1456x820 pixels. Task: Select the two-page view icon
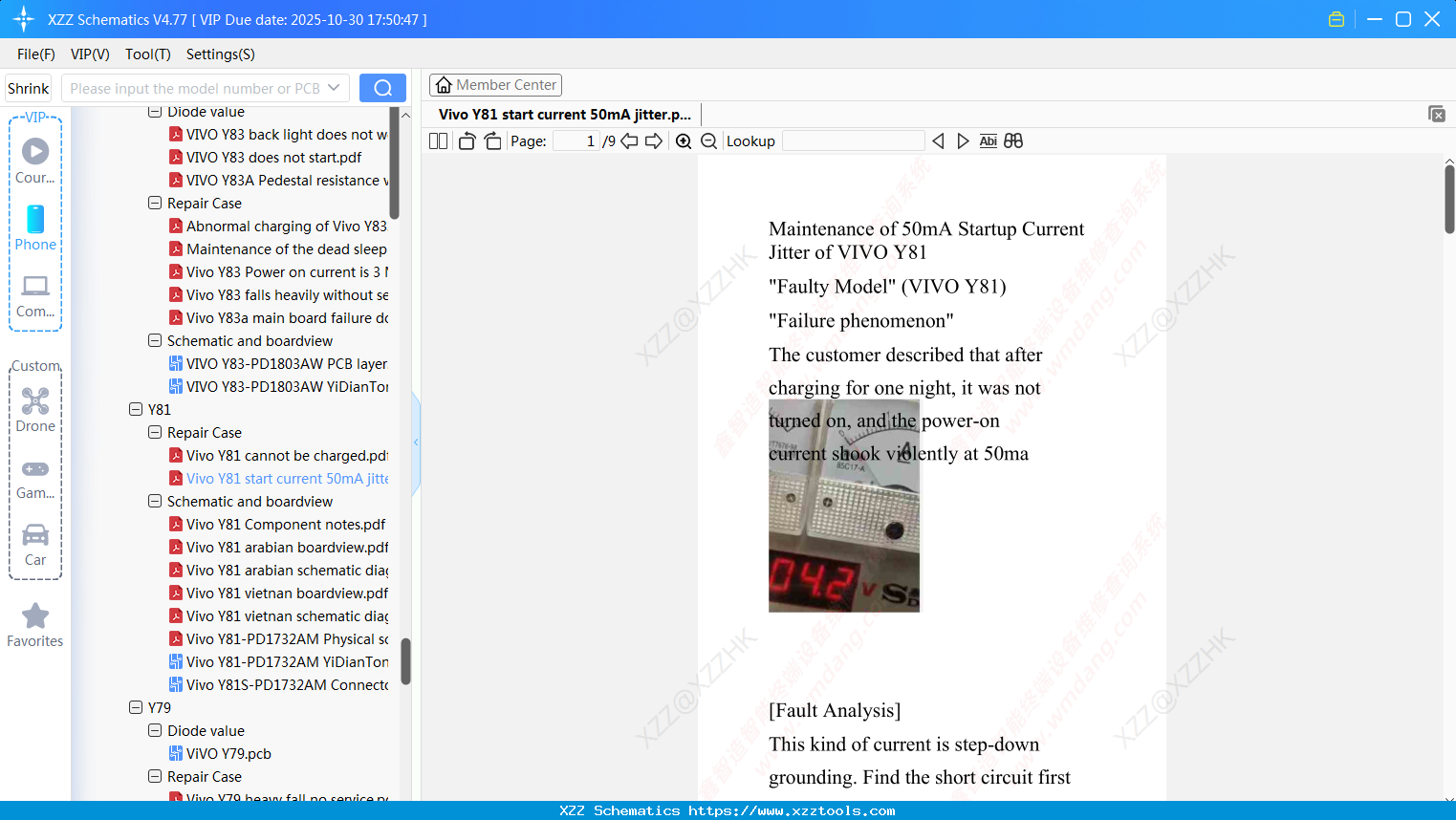[438, 140]
